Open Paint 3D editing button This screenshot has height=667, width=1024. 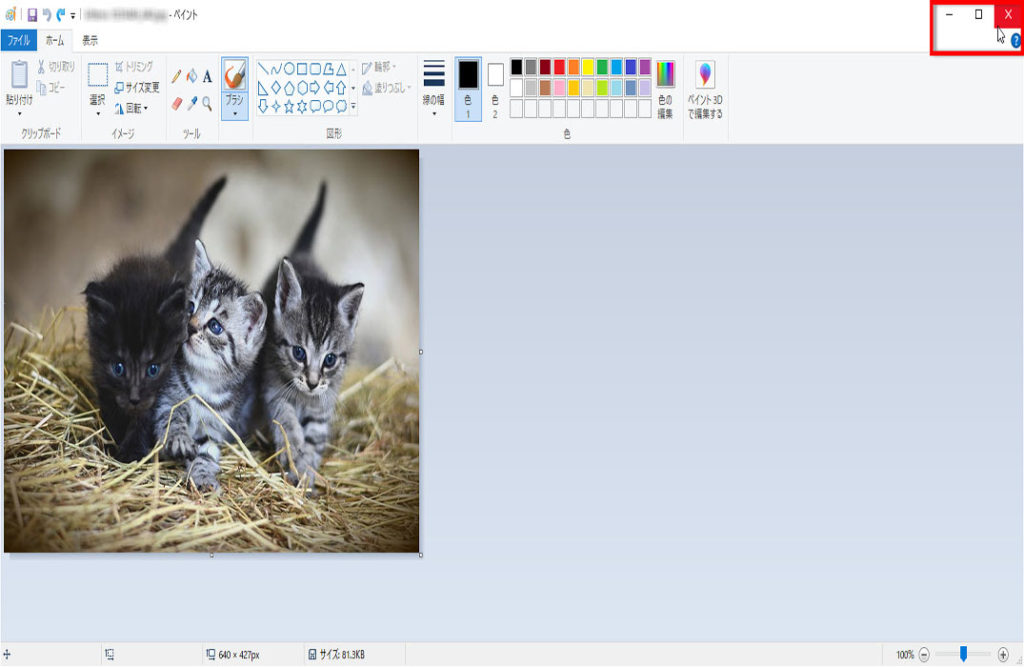705,89
